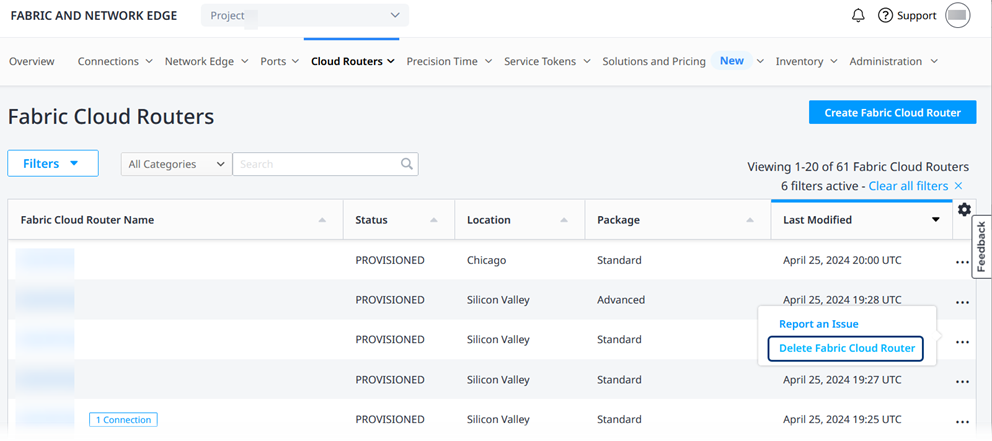
Task: Click the Support help icon
Action: coord(885,16)
